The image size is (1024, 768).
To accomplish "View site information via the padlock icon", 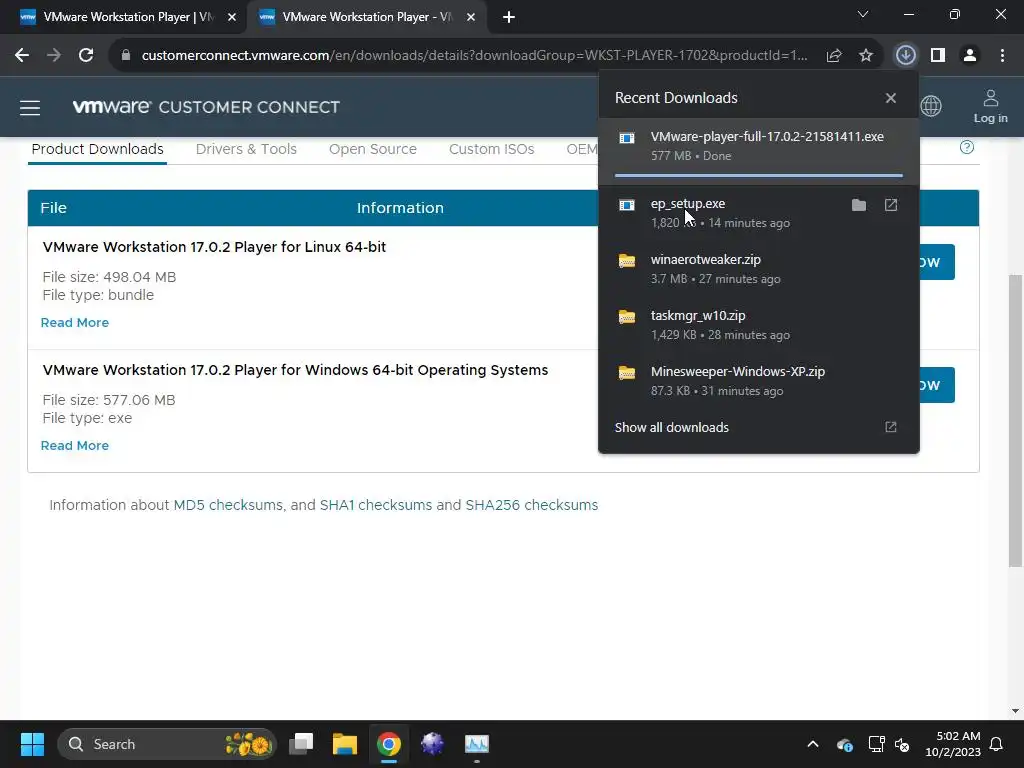I will coord(126,55).
